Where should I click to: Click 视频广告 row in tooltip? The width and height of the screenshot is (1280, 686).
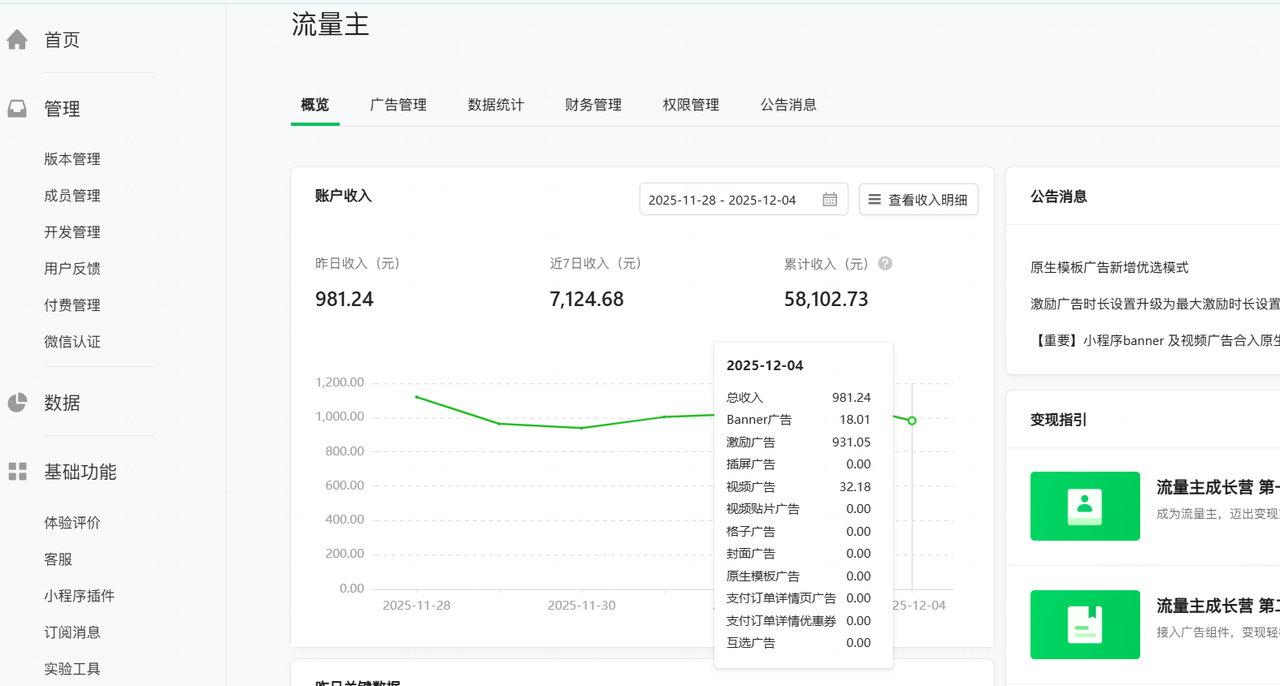click(x=798, y=487)
